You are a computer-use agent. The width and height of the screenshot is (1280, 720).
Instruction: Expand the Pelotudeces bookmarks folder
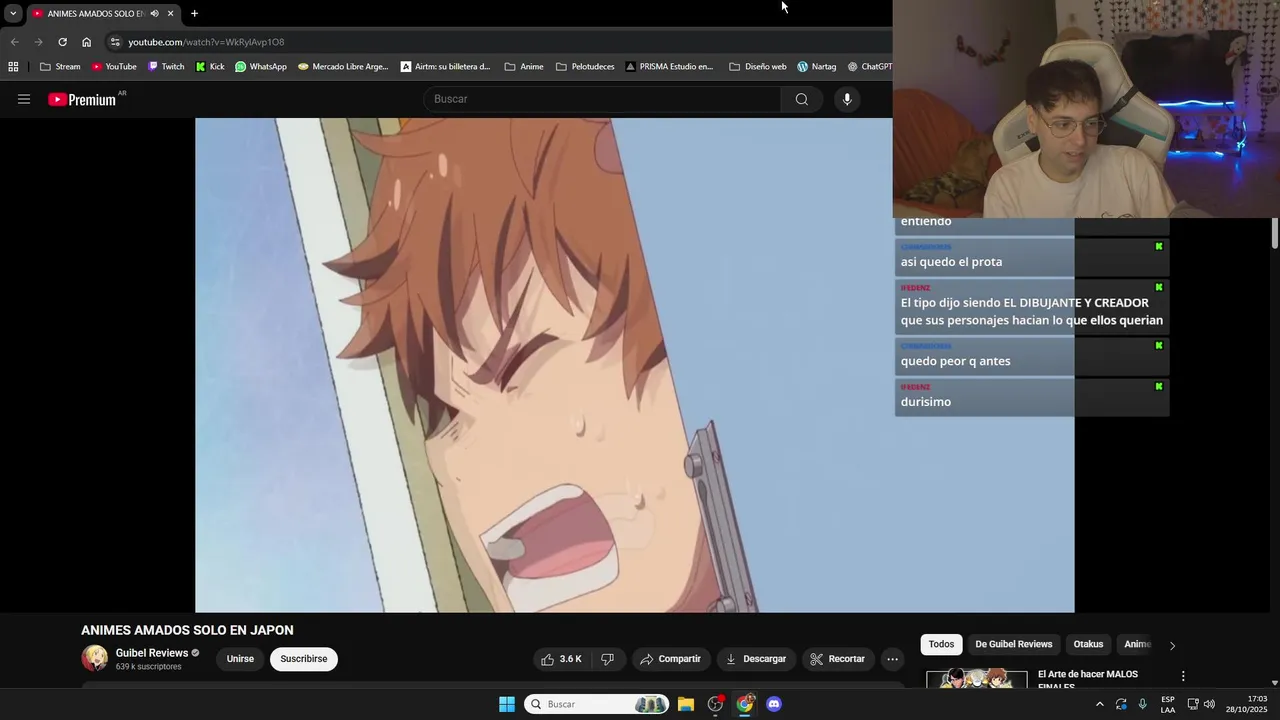585,67
